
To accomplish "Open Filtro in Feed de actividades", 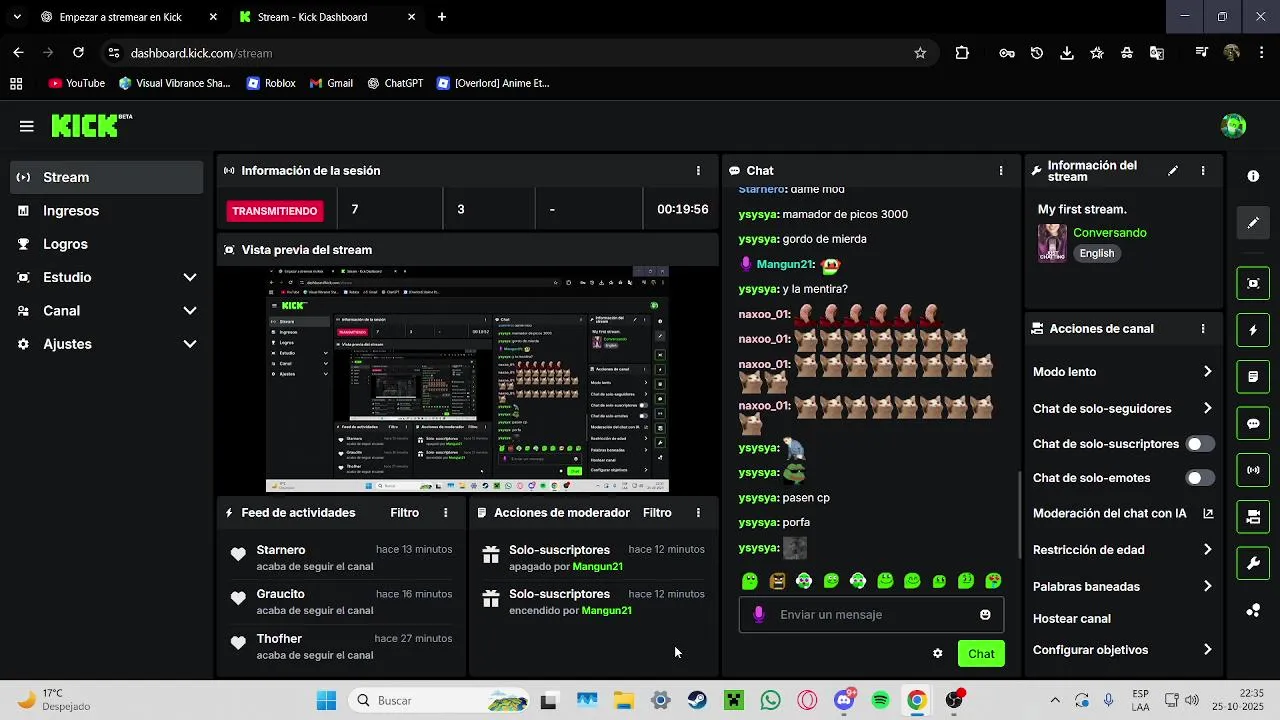I will tap(404, 513).
